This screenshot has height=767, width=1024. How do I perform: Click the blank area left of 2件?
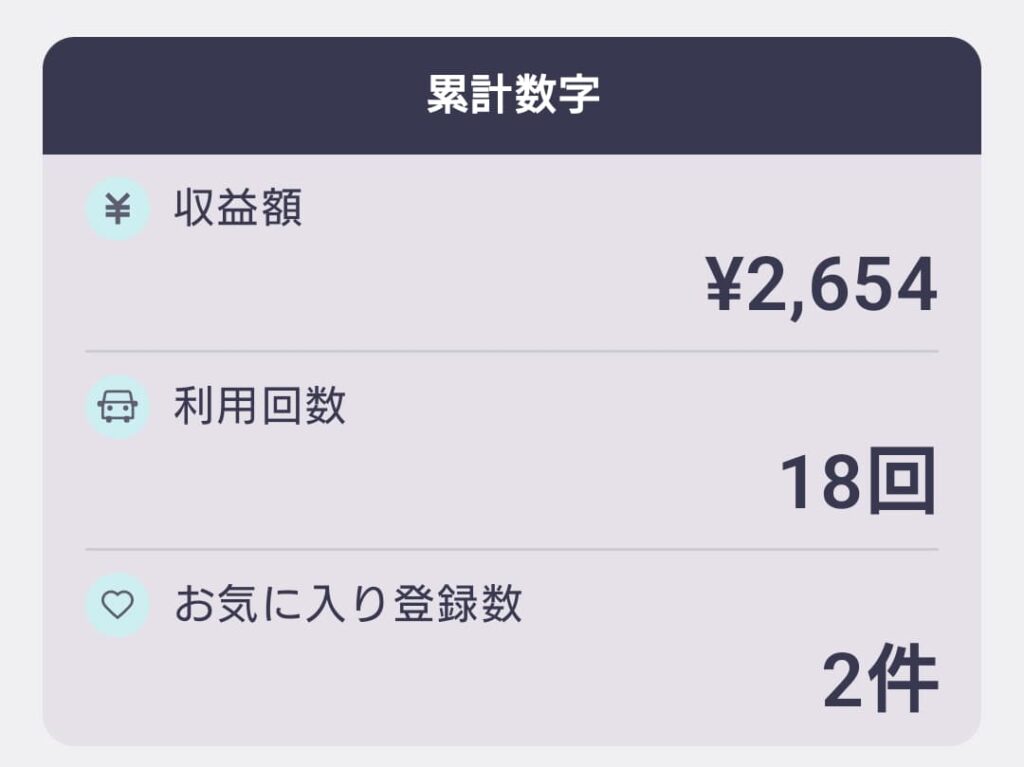(450, 685)
